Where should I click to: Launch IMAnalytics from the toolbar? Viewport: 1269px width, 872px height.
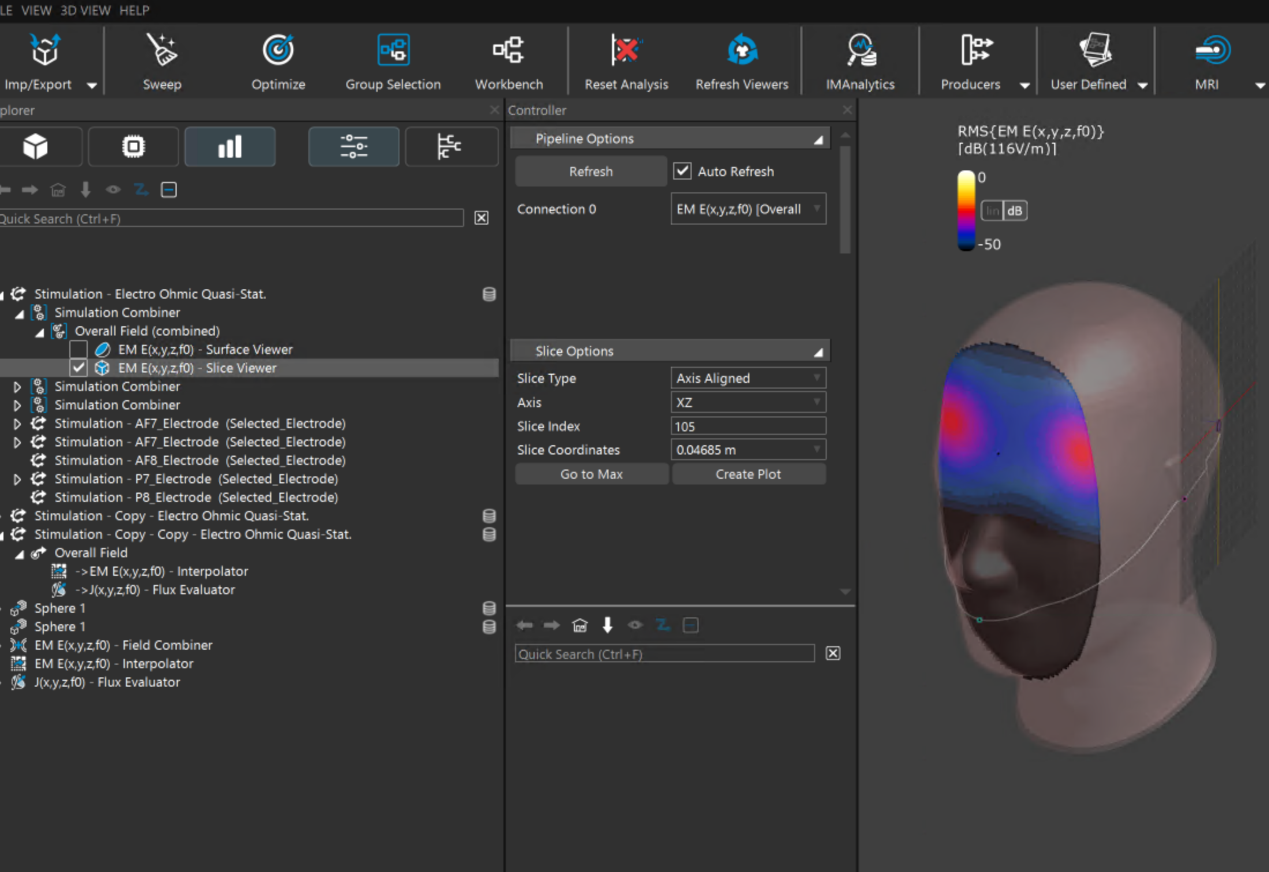click(860, 50)
